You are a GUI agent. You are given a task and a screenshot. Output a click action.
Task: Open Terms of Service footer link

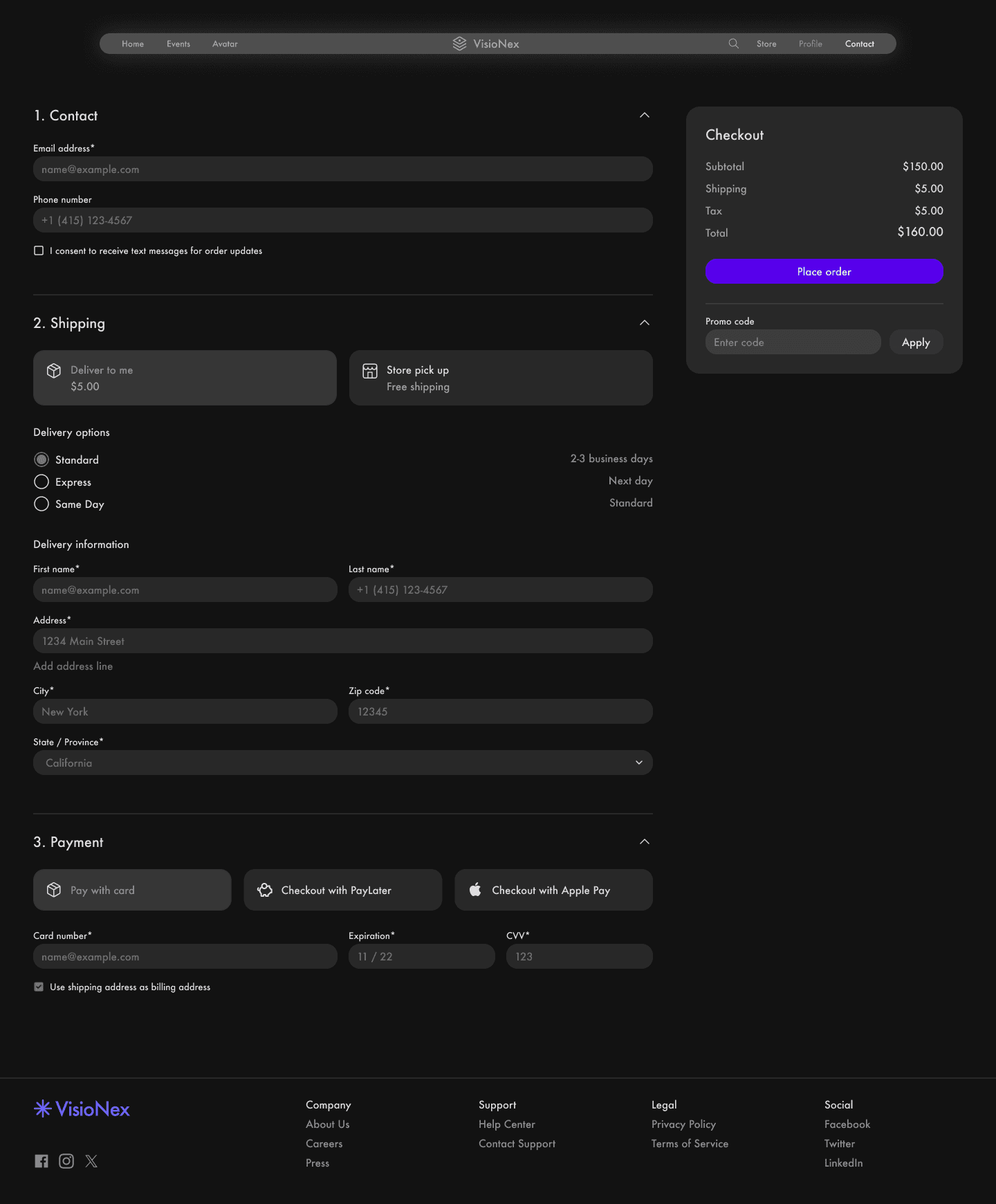tap(690, 1144)
